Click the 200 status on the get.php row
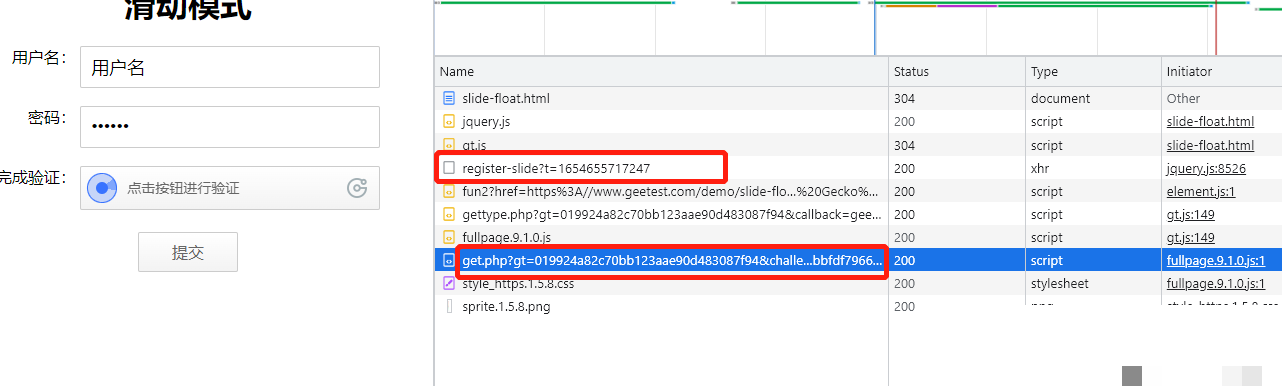 point(904,261)
